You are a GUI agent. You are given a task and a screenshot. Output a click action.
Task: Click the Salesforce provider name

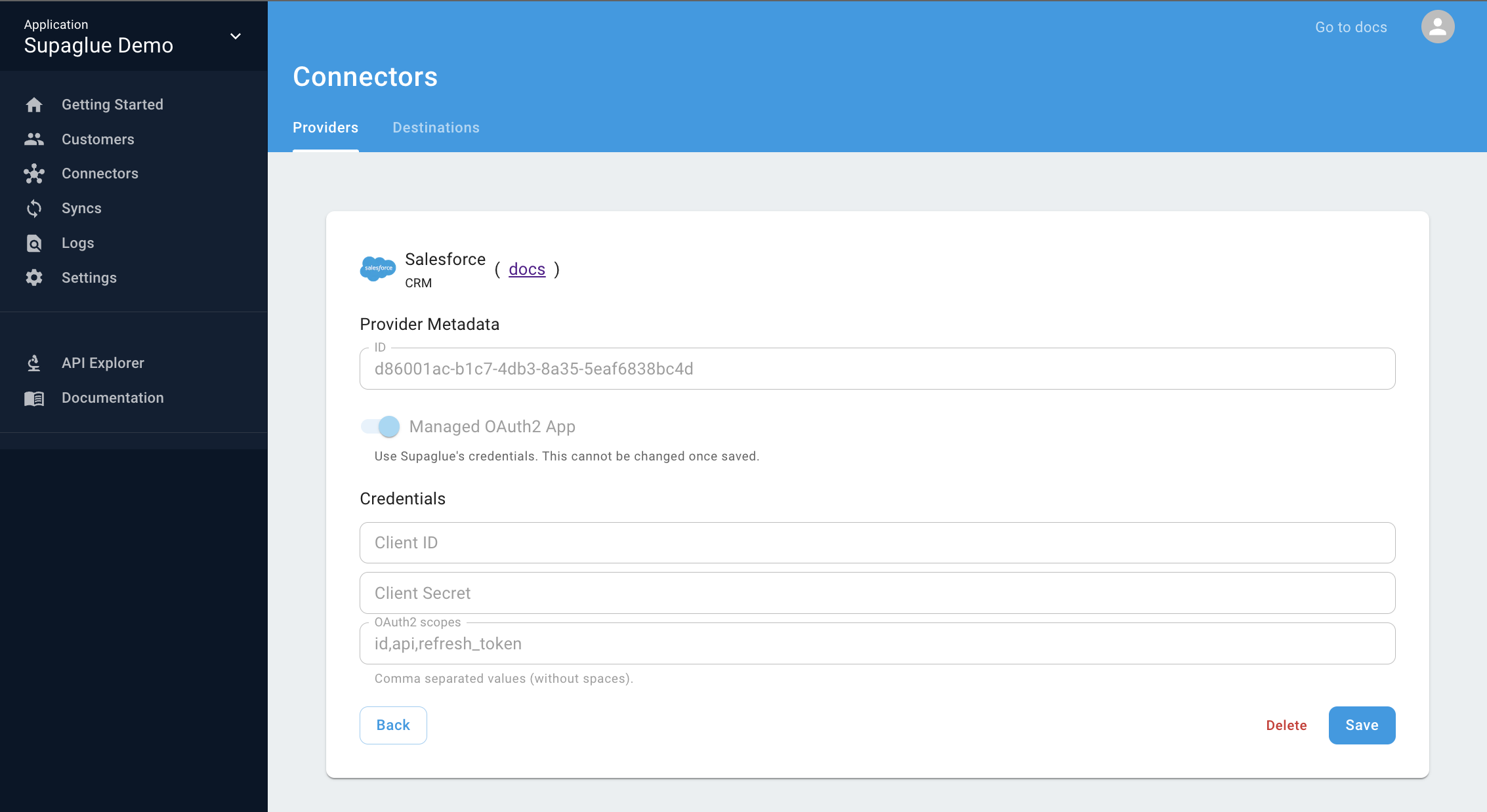(x=445, y=259)
